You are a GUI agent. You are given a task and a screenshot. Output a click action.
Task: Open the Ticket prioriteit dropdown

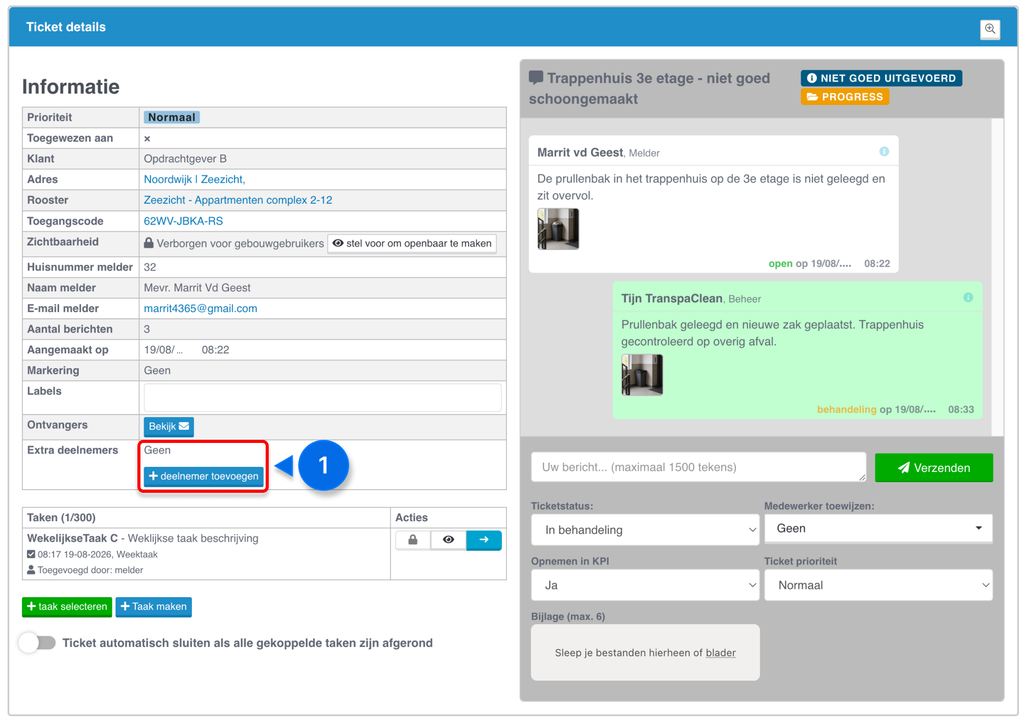(878, 585)
